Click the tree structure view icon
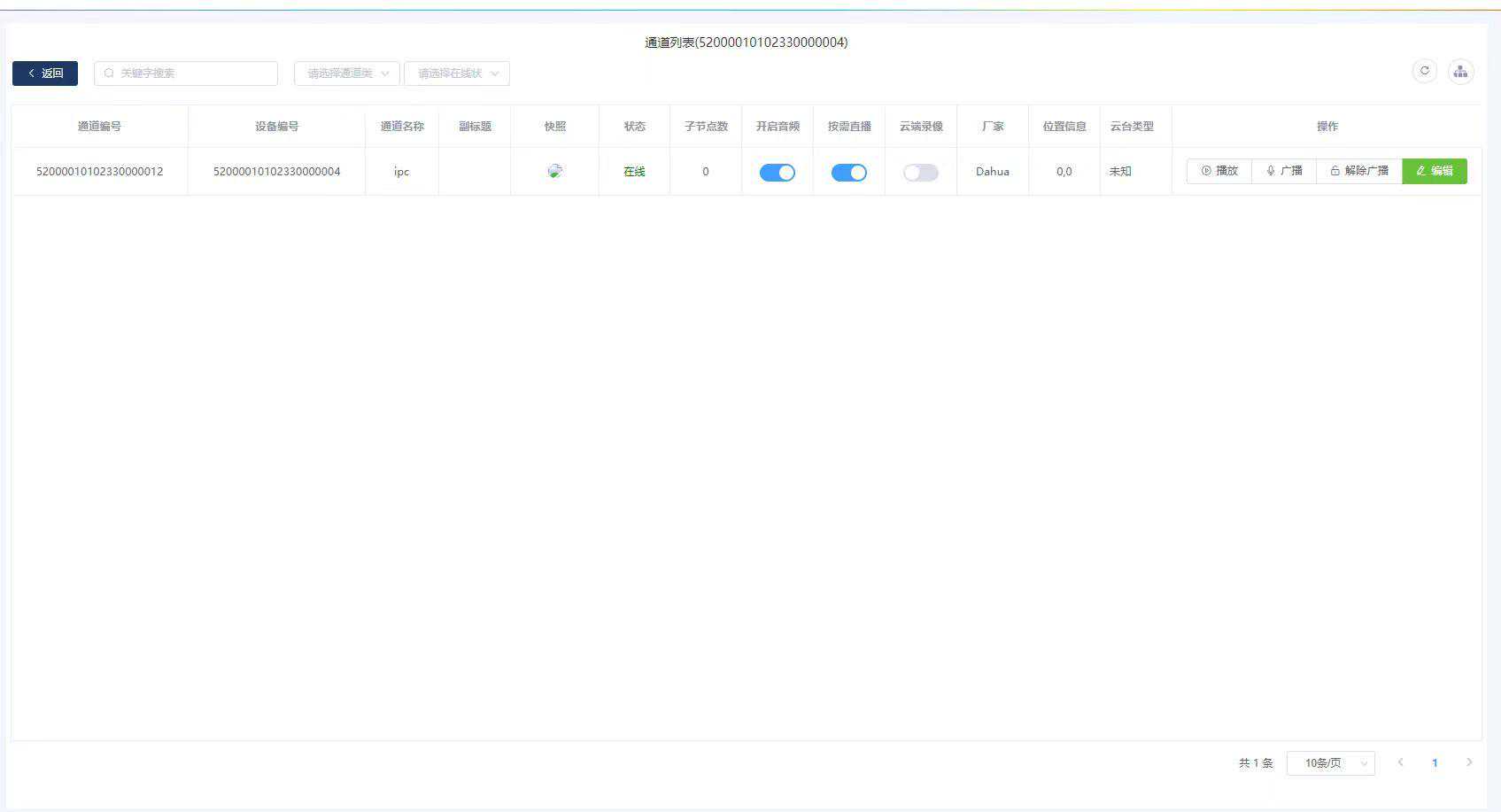Screen dimensions: 1501x812 (1460, 72)
